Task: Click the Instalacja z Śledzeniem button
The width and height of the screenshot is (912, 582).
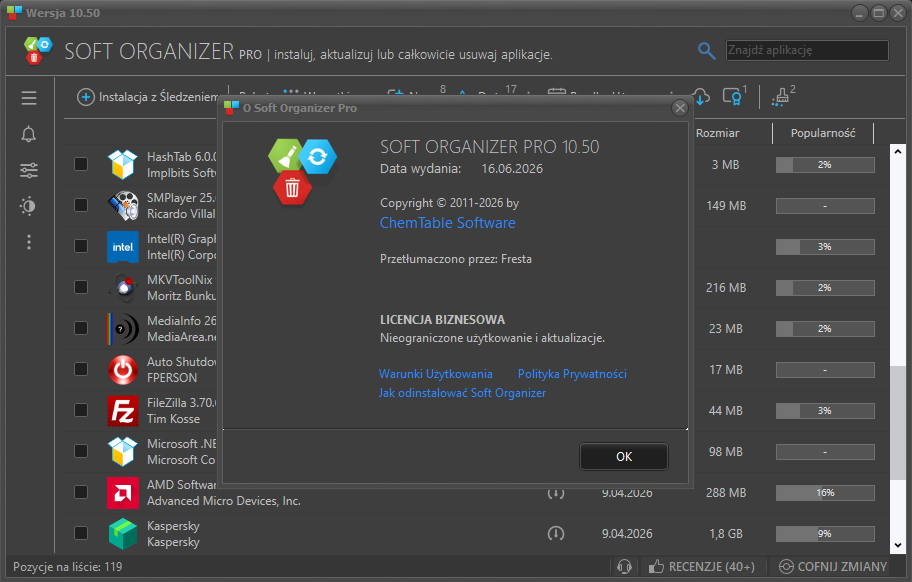Action: click(147, 97)
